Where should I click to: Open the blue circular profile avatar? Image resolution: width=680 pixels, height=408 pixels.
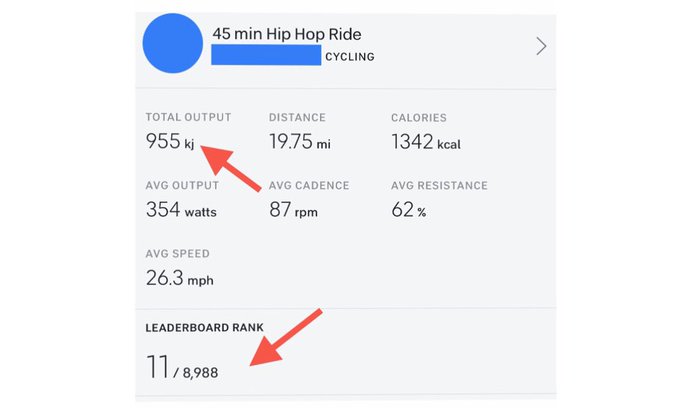point(173,43)
